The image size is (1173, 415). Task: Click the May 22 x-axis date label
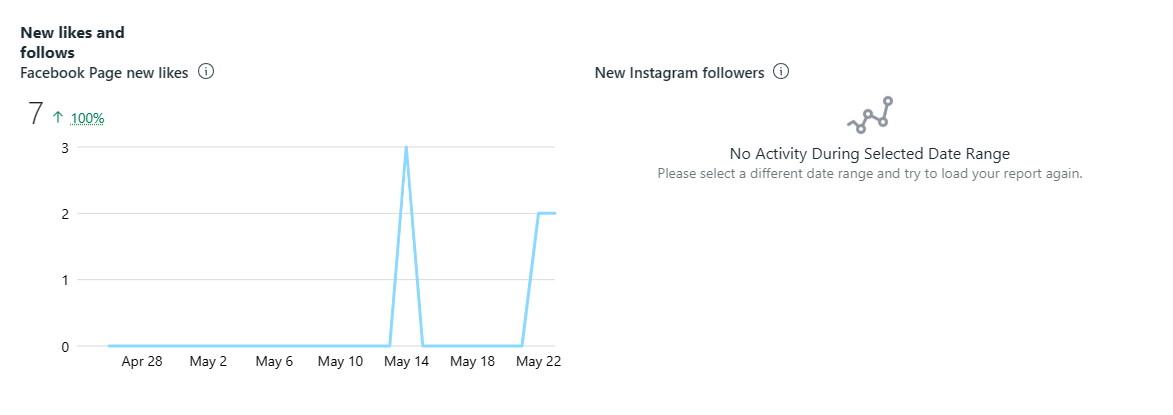click(x=538, y=362)
